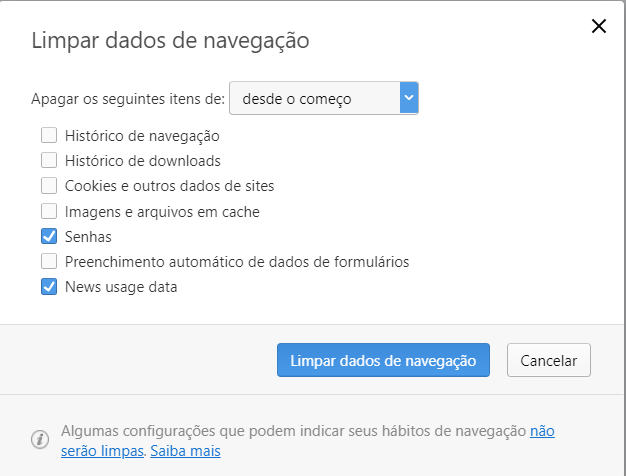The height and width of the screenshot is (476, 626).
Task: Uncheck the Senhas checkbox
Action: 49,237
